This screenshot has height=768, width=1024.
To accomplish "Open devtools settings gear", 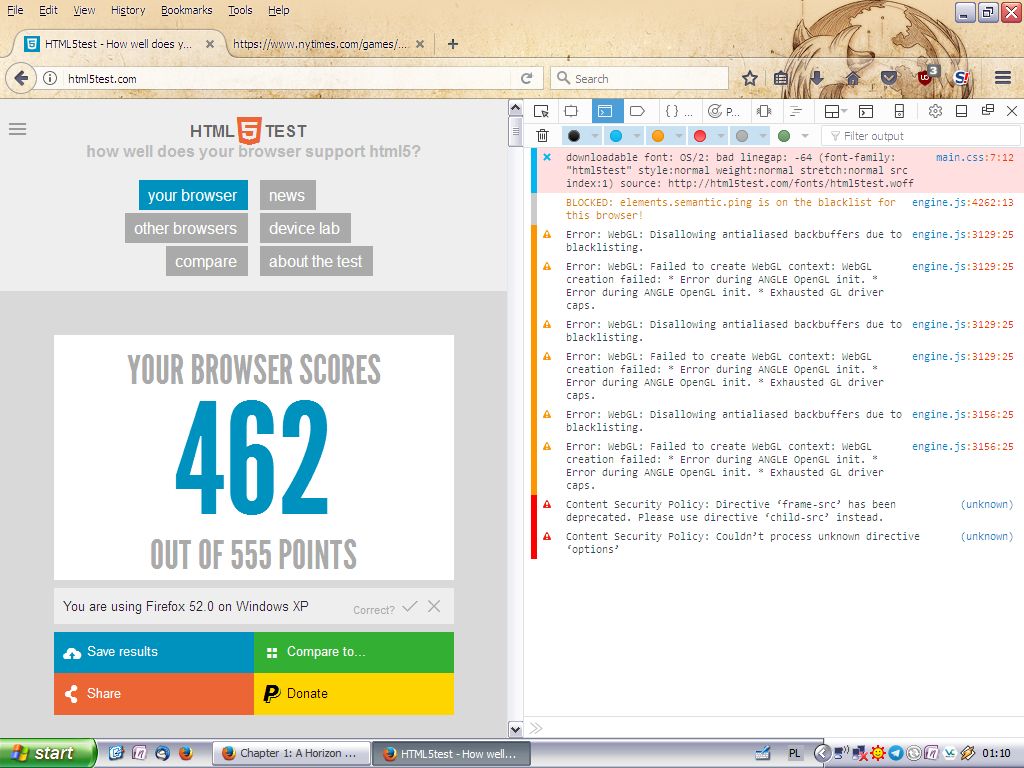I will tap(935, 112).
